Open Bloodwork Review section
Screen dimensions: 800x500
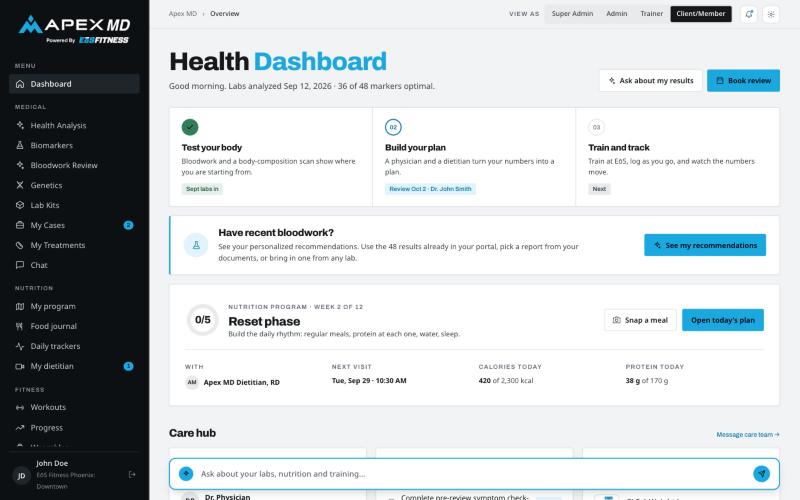tap(74, 165)
